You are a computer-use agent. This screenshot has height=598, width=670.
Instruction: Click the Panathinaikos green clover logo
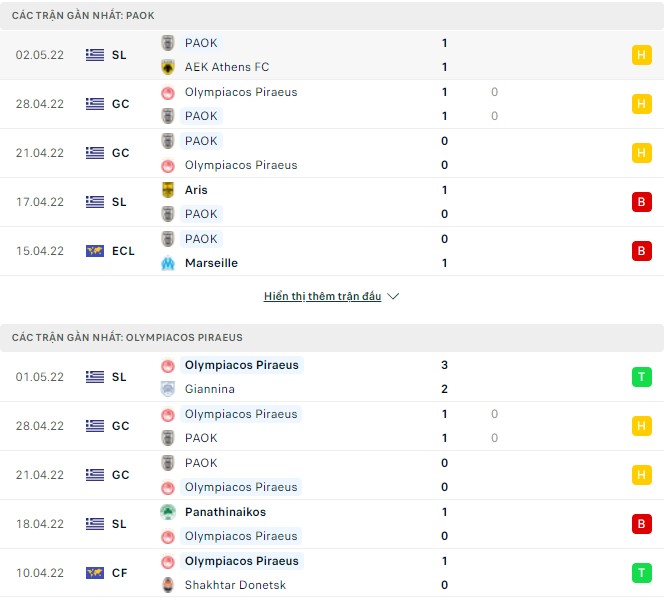[x=168, y=512]
